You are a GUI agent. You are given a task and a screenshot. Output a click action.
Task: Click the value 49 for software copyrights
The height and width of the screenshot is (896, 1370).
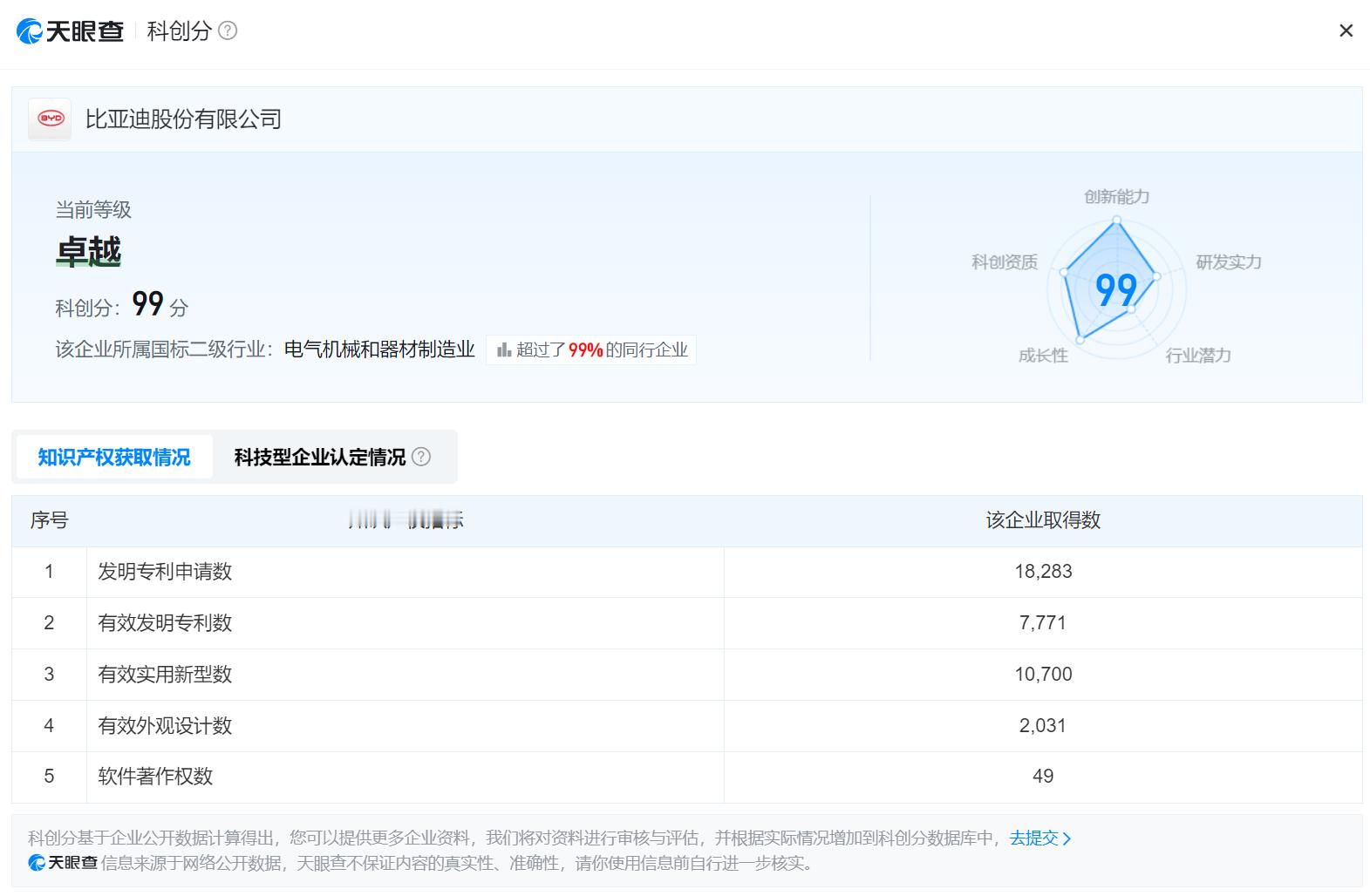[x=1043, y=777]
